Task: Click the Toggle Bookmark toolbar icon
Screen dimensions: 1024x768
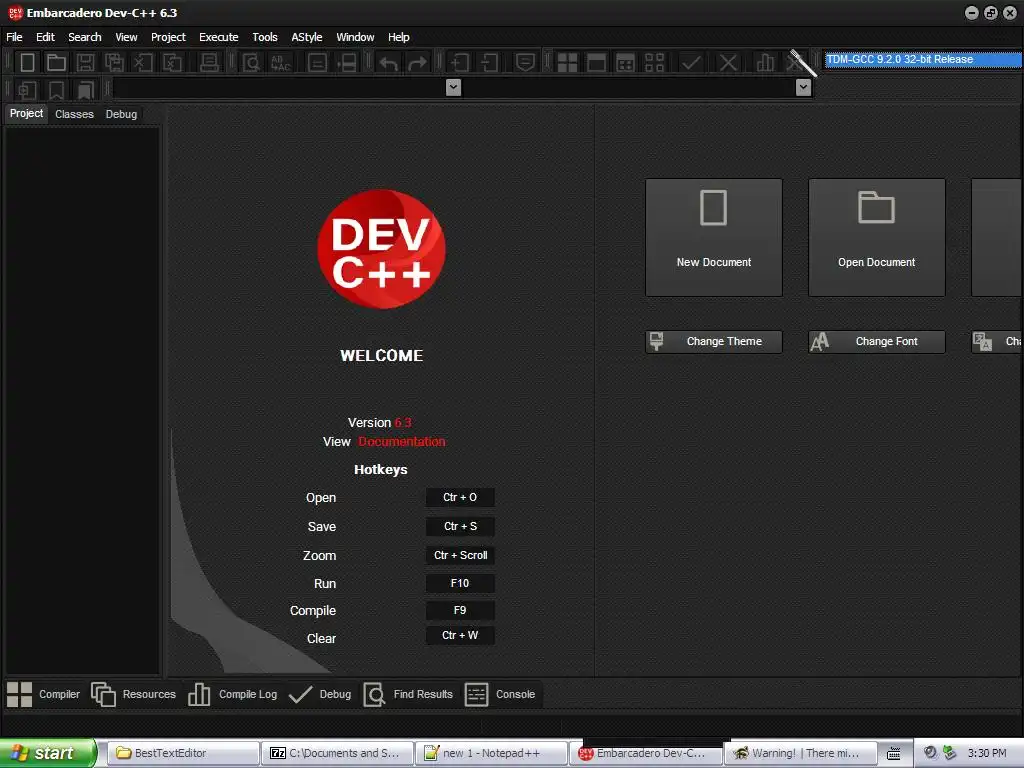Action: click(x=56, y=89)
